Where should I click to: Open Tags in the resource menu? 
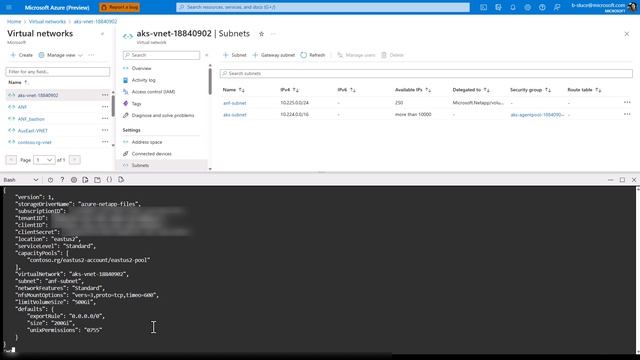[136, 104]
